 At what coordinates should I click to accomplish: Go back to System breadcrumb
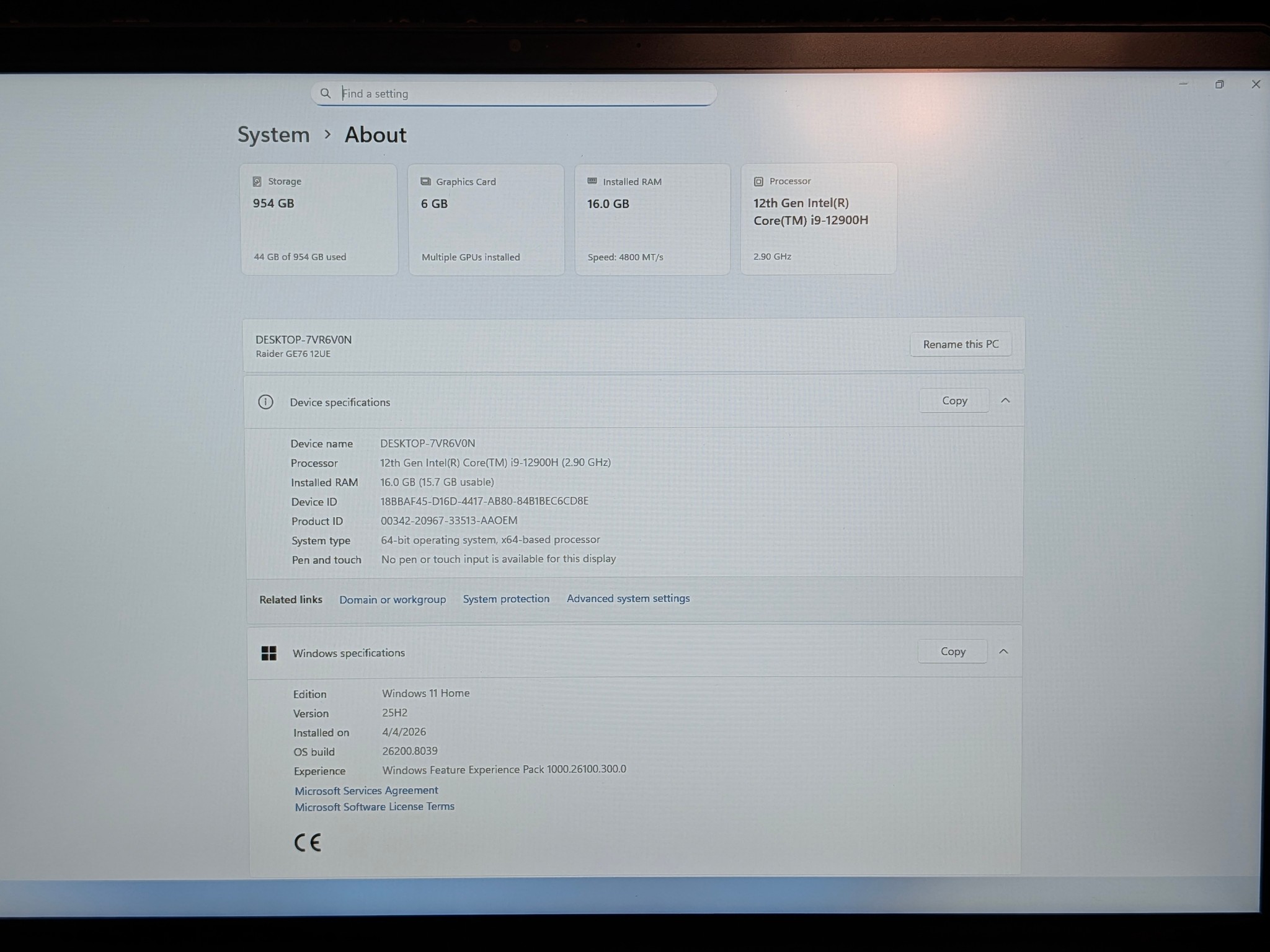point(273,134)
